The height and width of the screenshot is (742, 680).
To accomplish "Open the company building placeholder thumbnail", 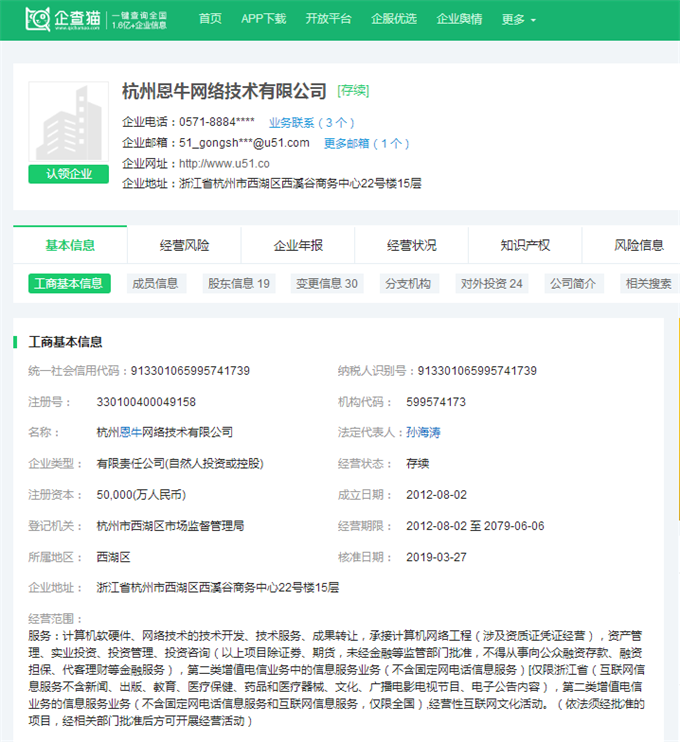I will click(69, 122).
